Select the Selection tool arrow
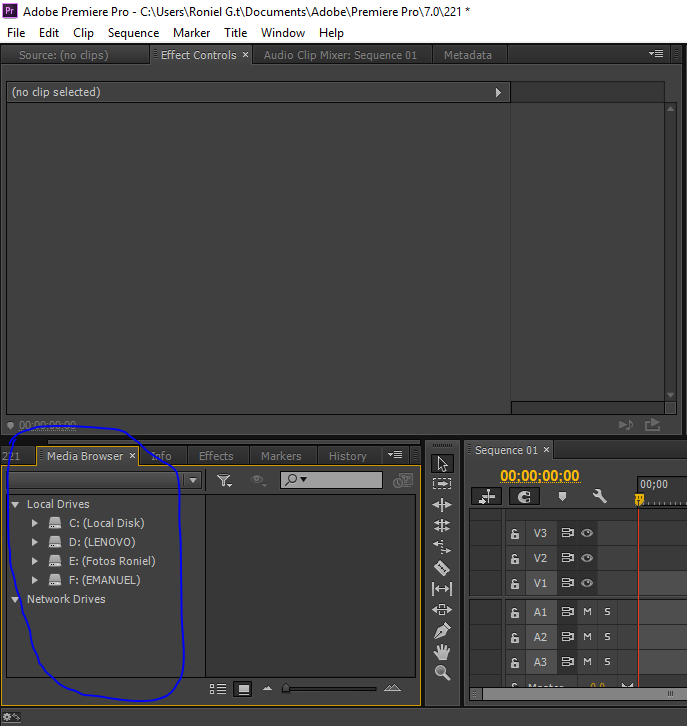 point(442,463)
